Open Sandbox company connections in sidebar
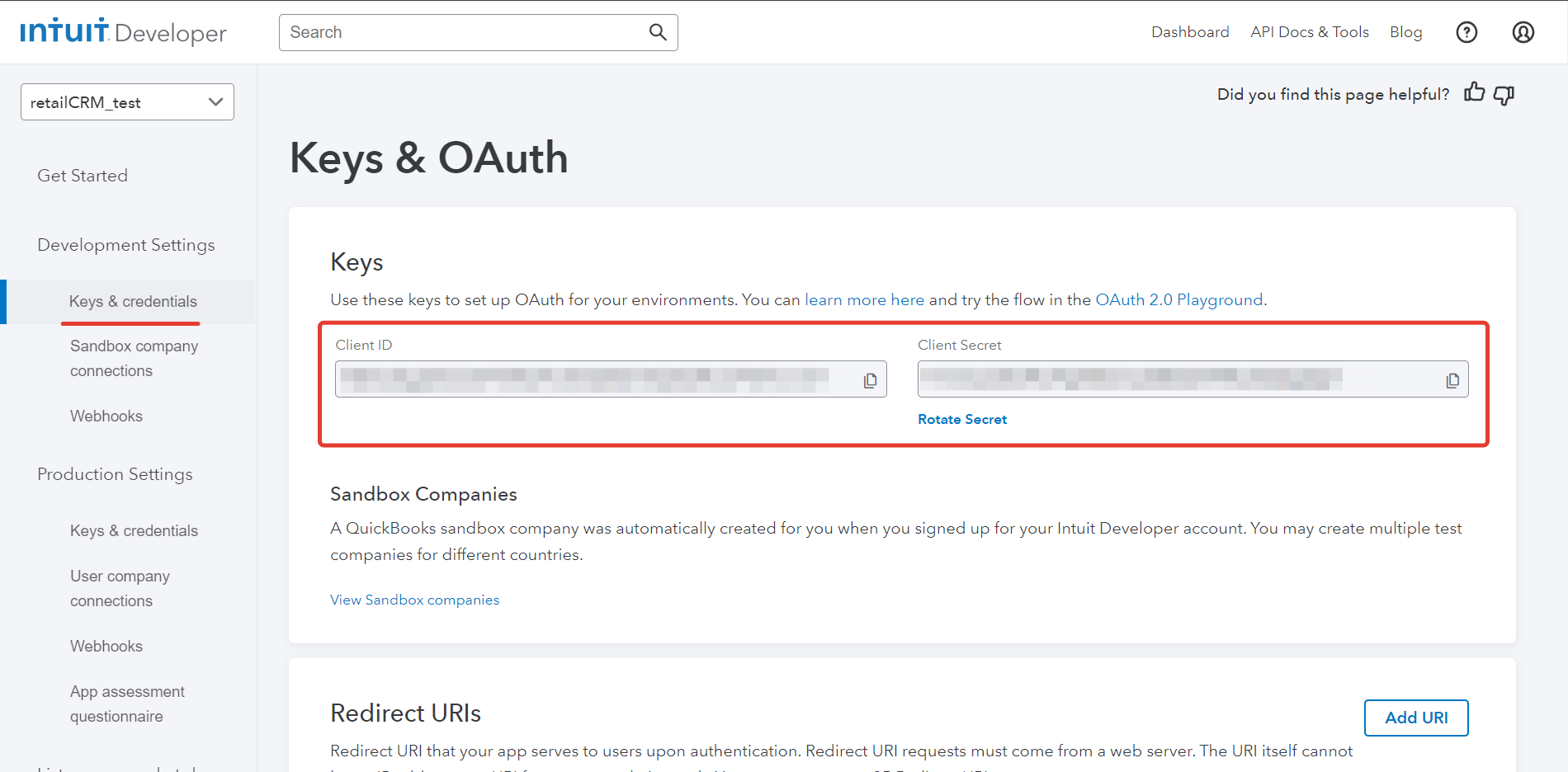 135,358
